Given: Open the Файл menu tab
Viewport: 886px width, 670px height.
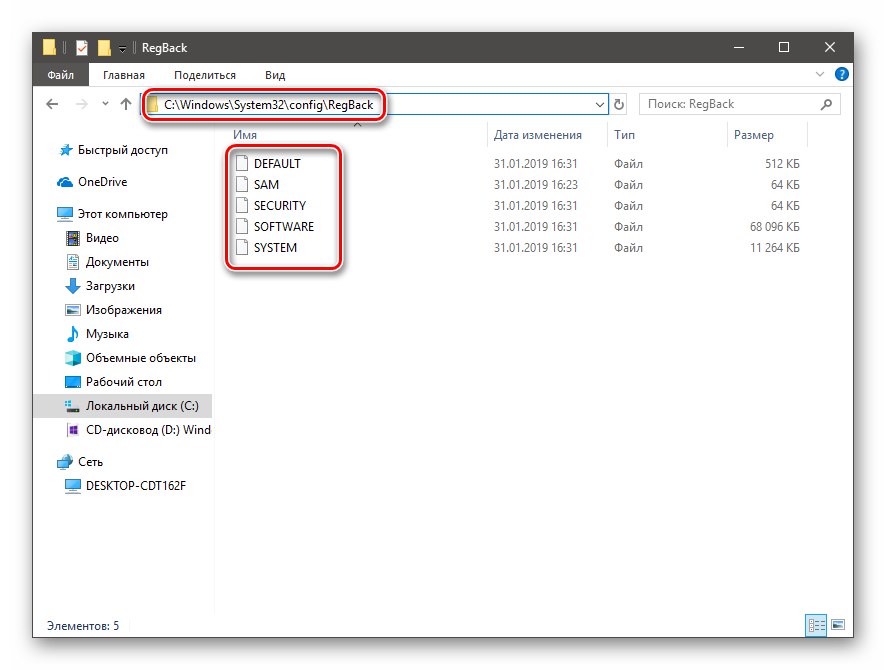Looking at the screenshot, I should (60, 75).
